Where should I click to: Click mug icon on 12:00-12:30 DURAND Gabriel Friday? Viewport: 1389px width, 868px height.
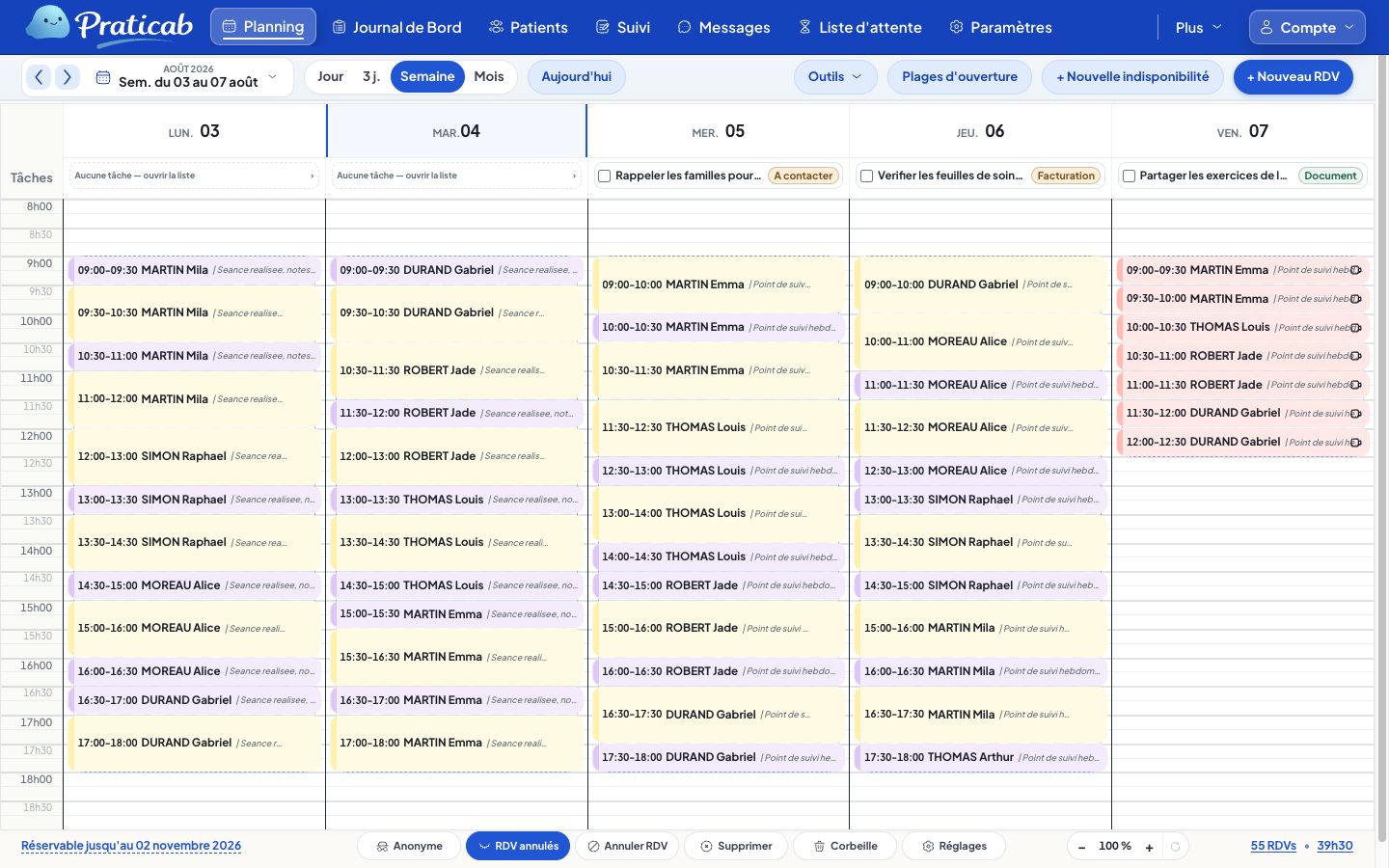(1355, 443)
